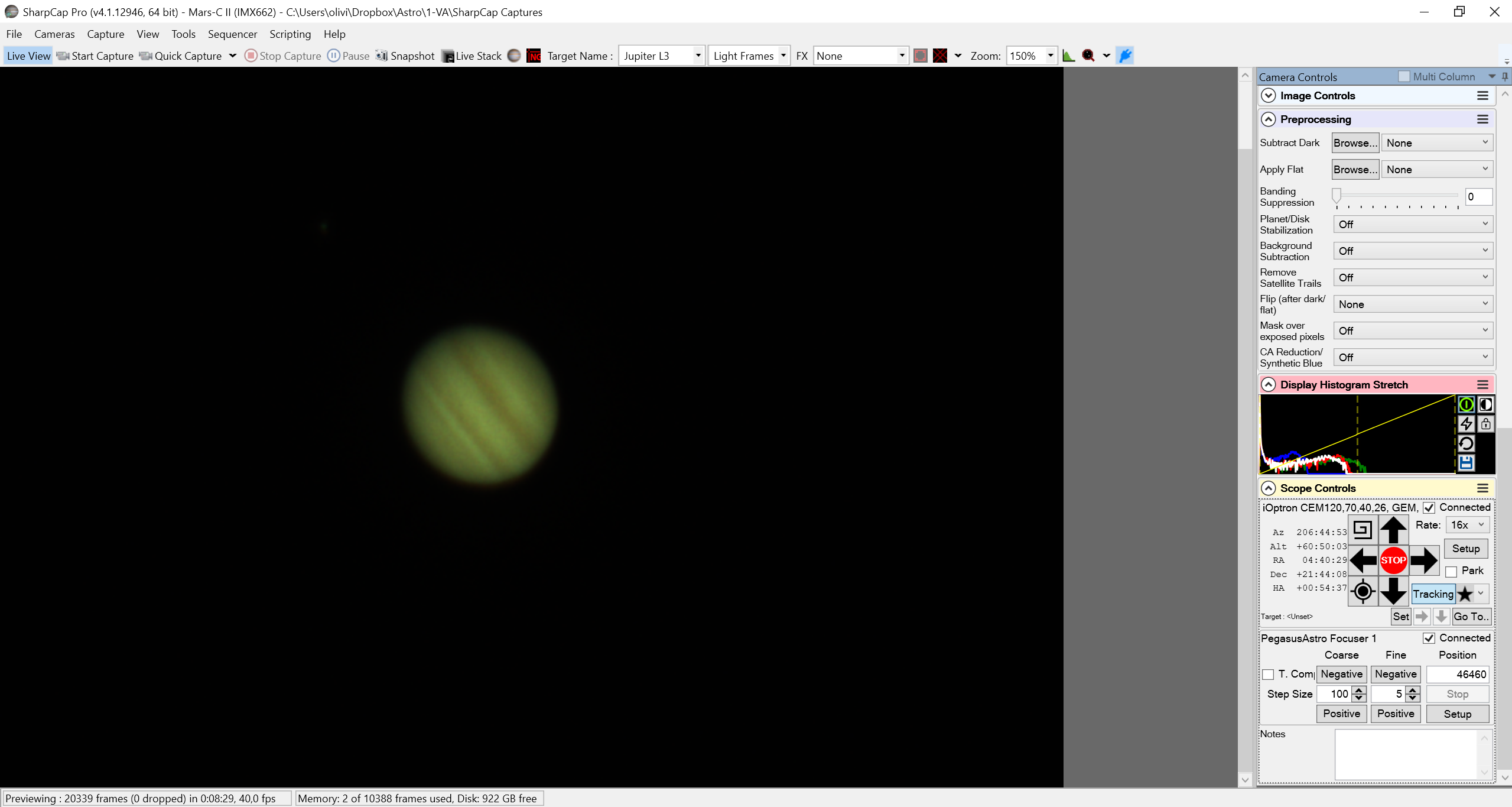The height and width of the screenshot is (807, 1512).
Task: Uncheck the PegasusAstro Focuser Connected checkbox
Action: click(x=1429, y=639)
